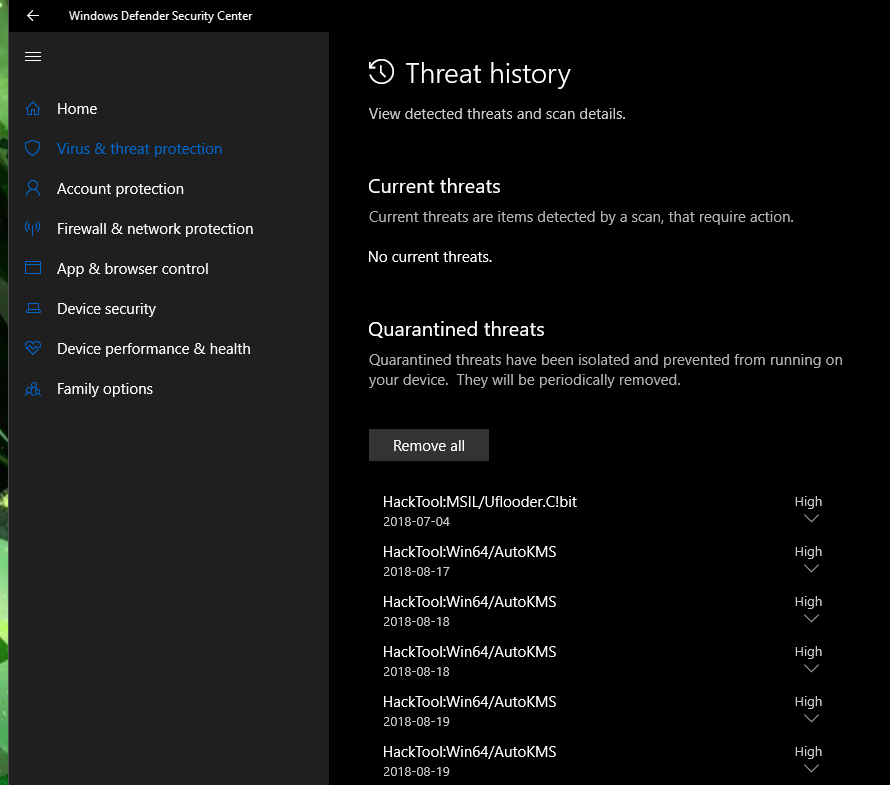Viewport: 890px width, 785px height.
Task: Select the Device security icon
Action: tap(34, 308)
